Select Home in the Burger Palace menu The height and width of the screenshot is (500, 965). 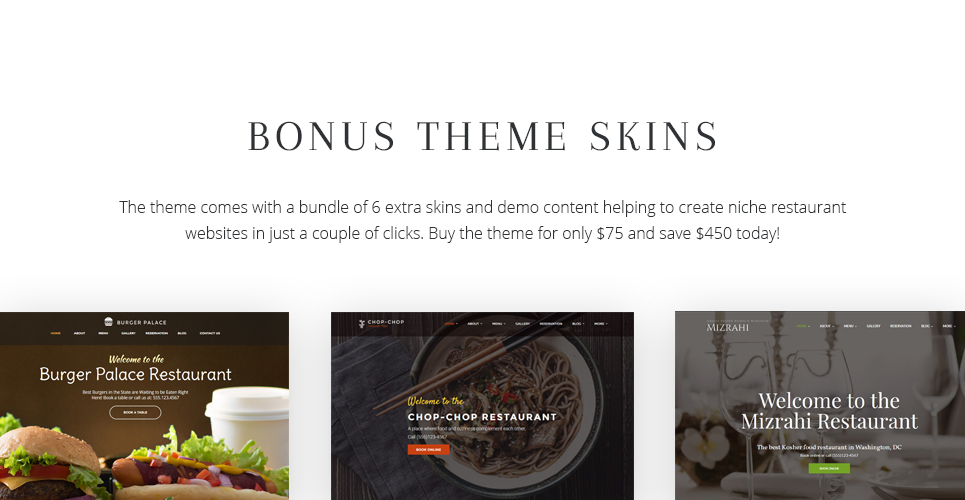[x=55, y=333]
